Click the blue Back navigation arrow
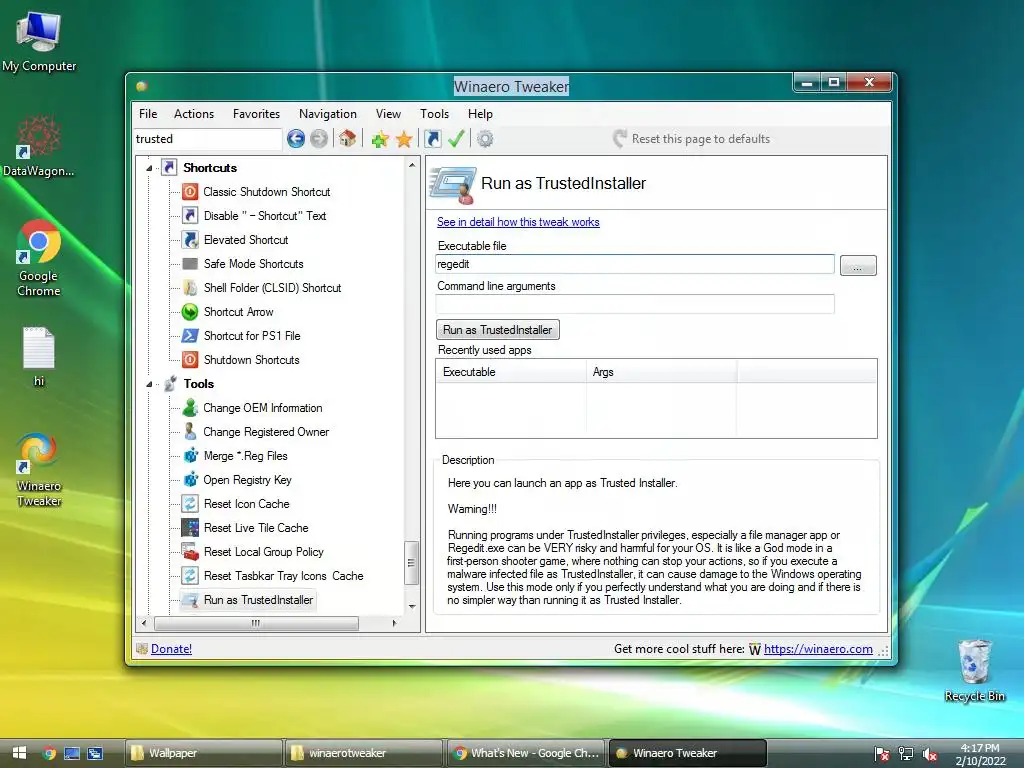Image resolution: width=1024 pixels, height=768 pixels. (x=296, y=138)
